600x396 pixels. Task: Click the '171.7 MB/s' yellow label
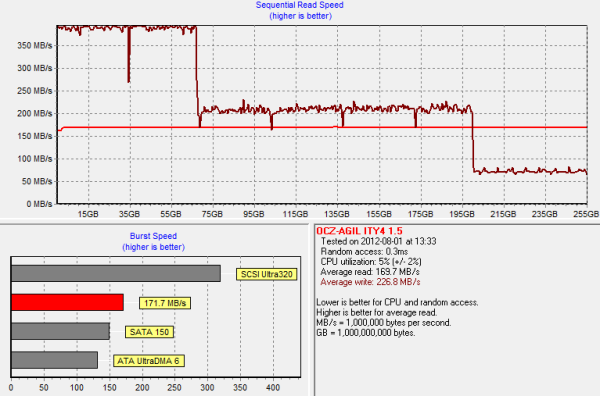(x=165, y=303)
